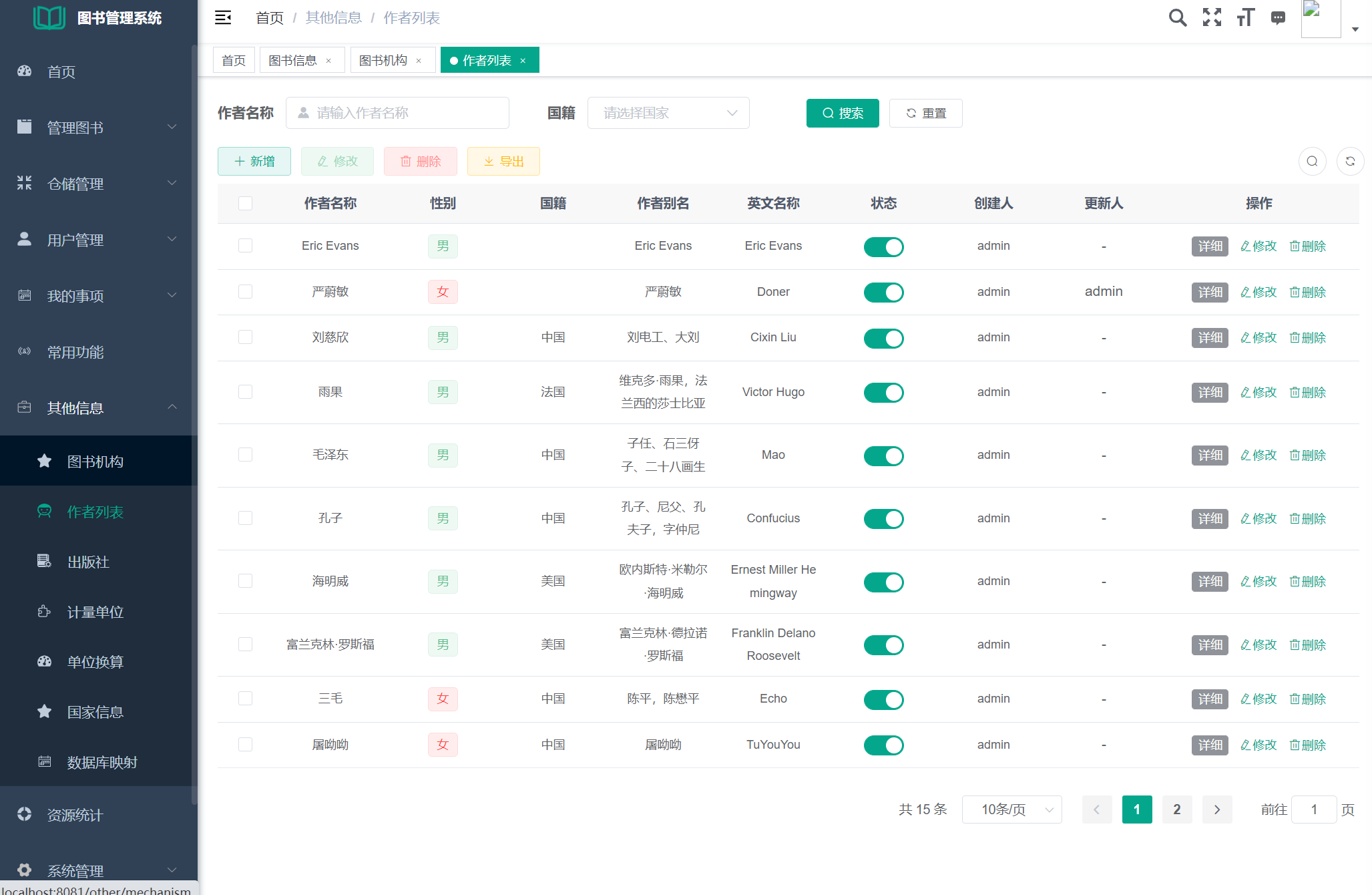Click the green 搜索 button
The image size is (1372, 895).
843,113
